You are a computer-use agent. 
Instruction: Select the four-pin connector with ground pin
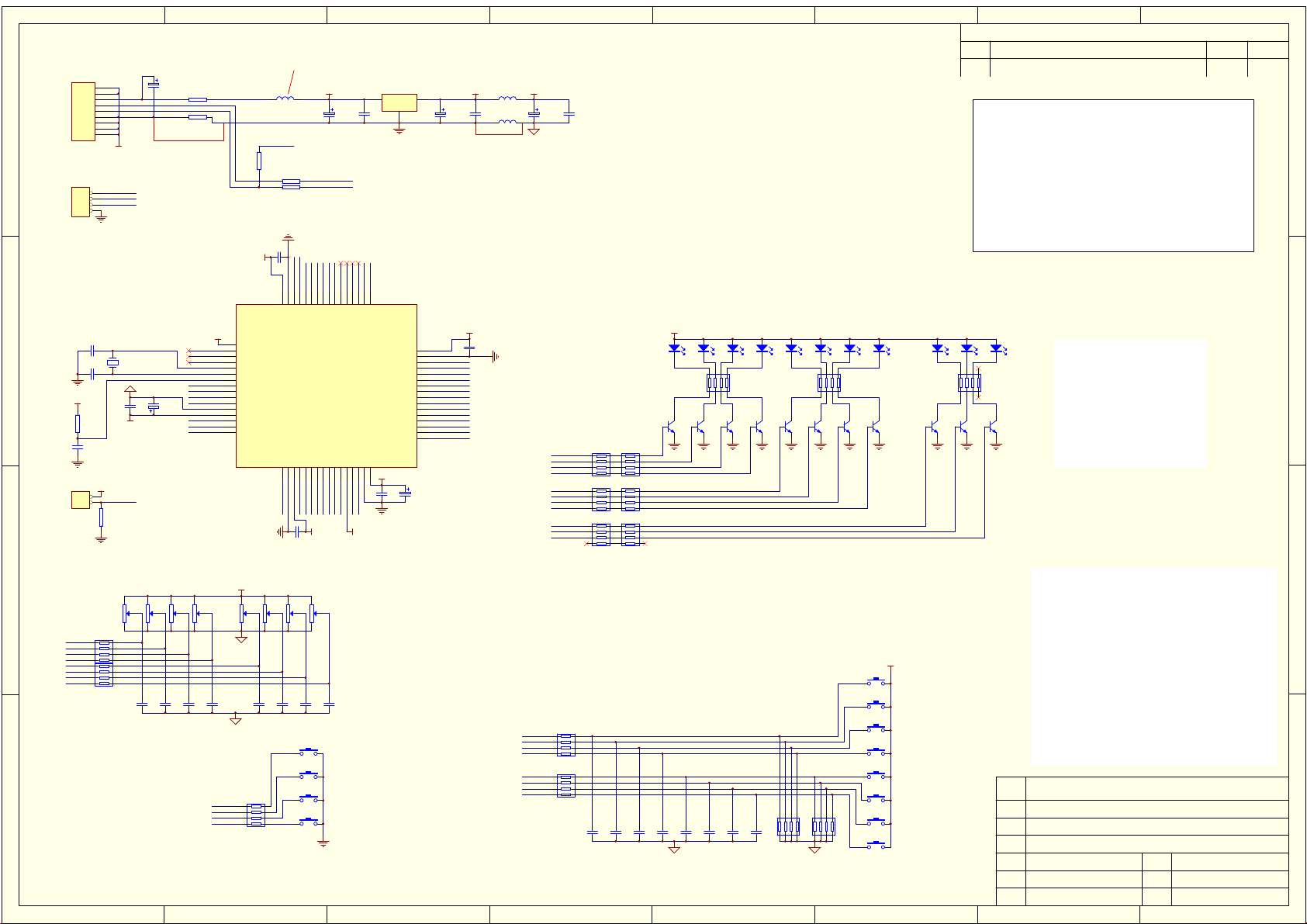80,202
